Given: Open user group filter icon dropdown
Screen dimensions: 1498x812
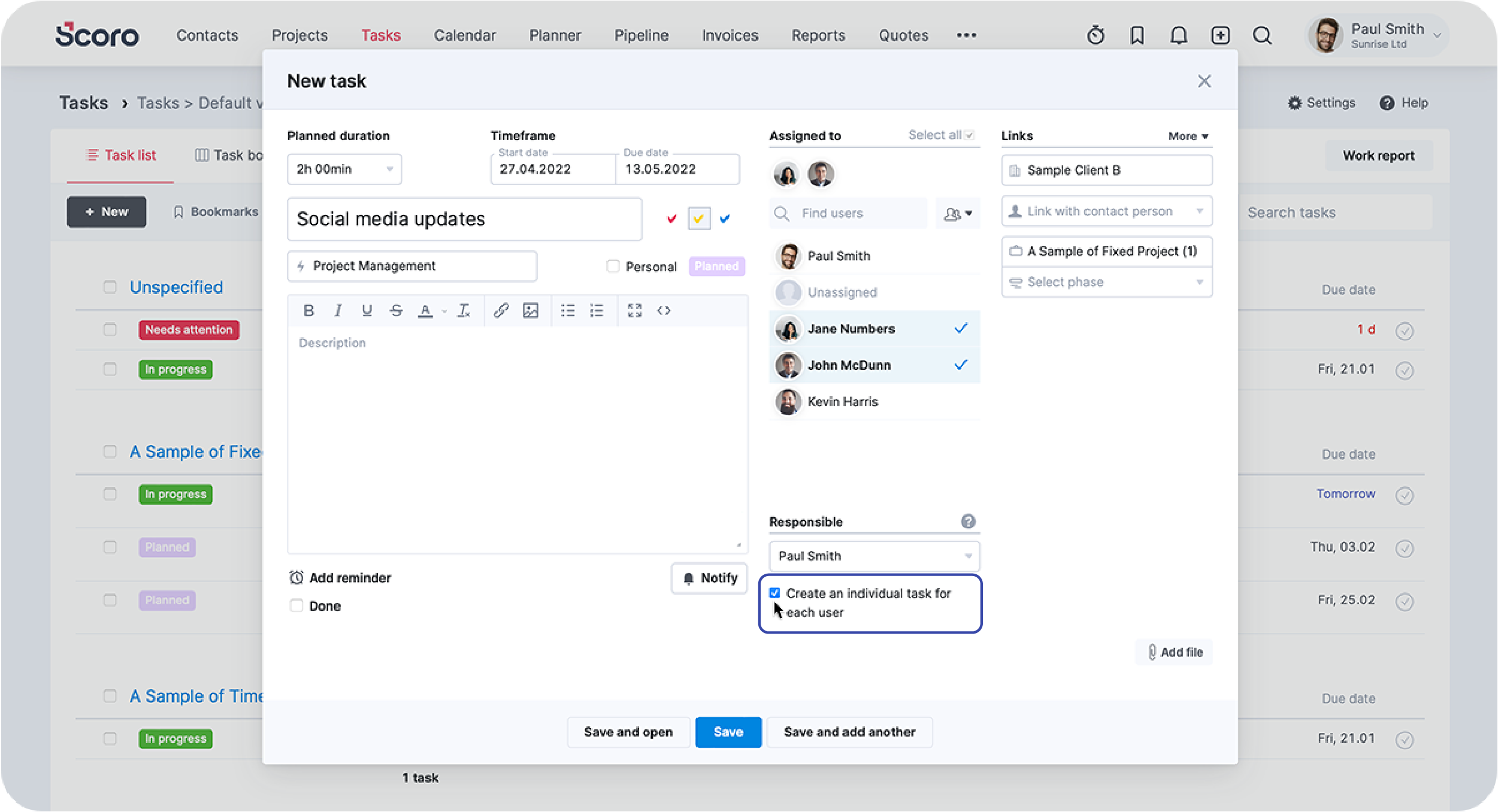Looking at the screenshot, I should [x=958, y=213].
